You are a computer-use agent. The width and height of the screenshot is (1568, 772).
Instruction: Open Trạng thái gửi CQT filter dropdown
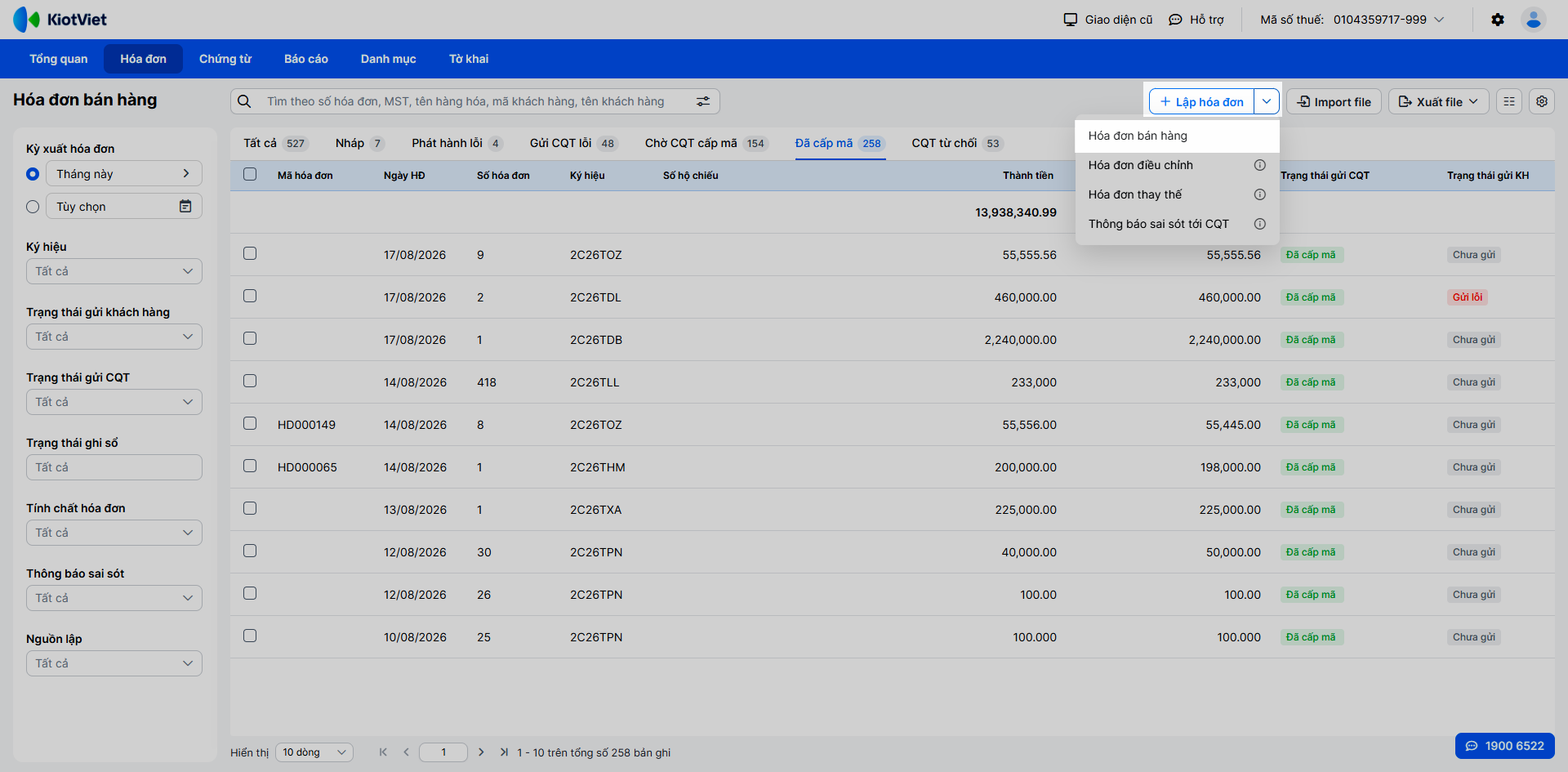pyautogui.click(x=114, y=402)
